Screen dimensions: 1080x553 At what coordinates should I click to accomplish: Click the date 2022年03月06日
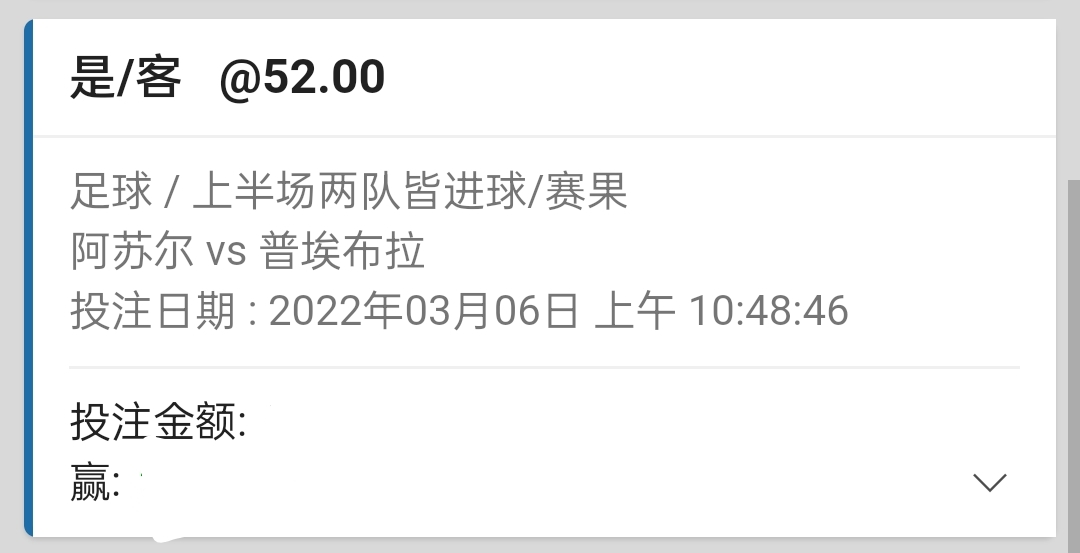point(424,311)
